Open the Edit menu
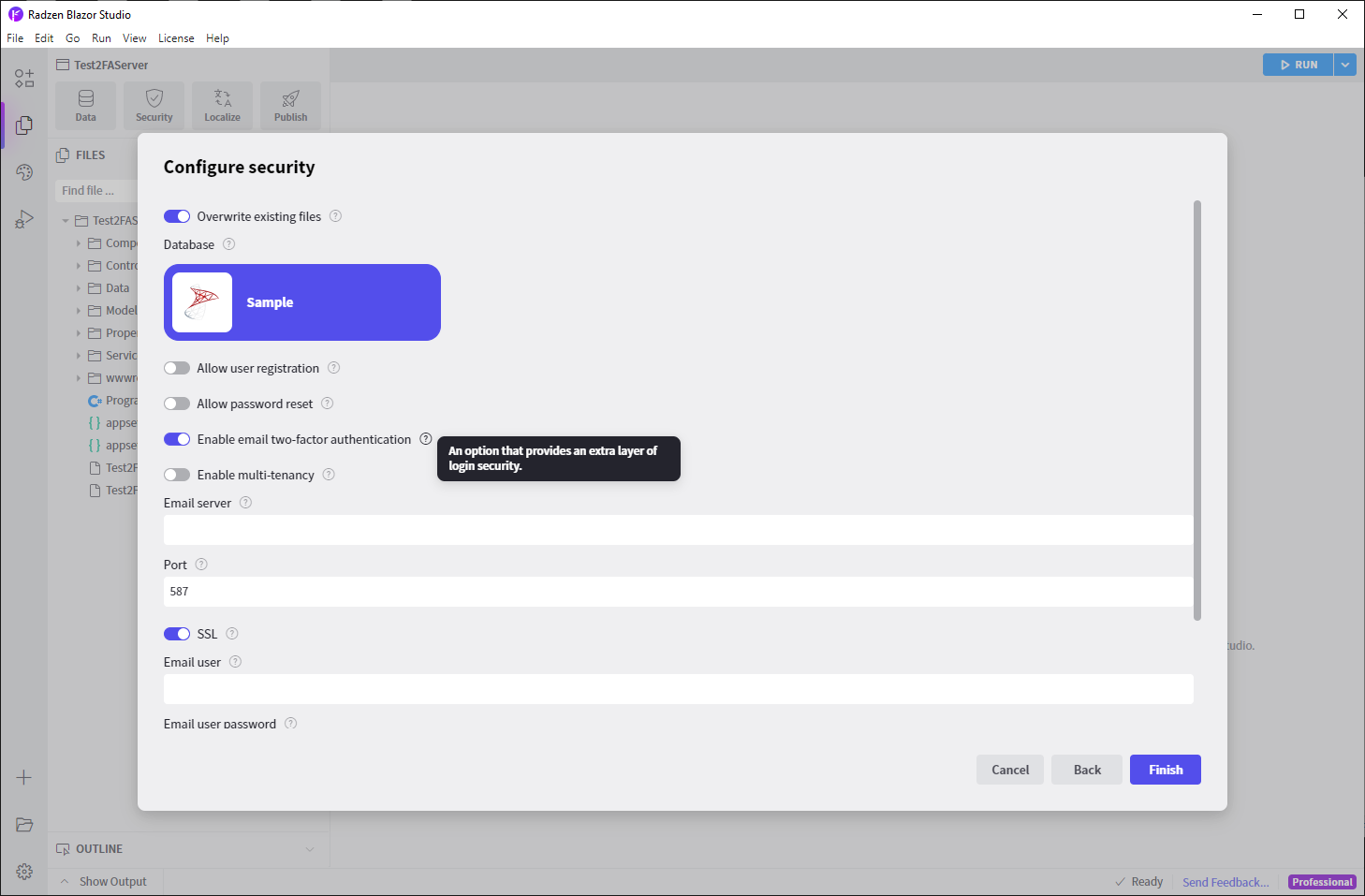The height and width of the screenshot is (896, 1365). pyautogui.click(x=44, y=38)
